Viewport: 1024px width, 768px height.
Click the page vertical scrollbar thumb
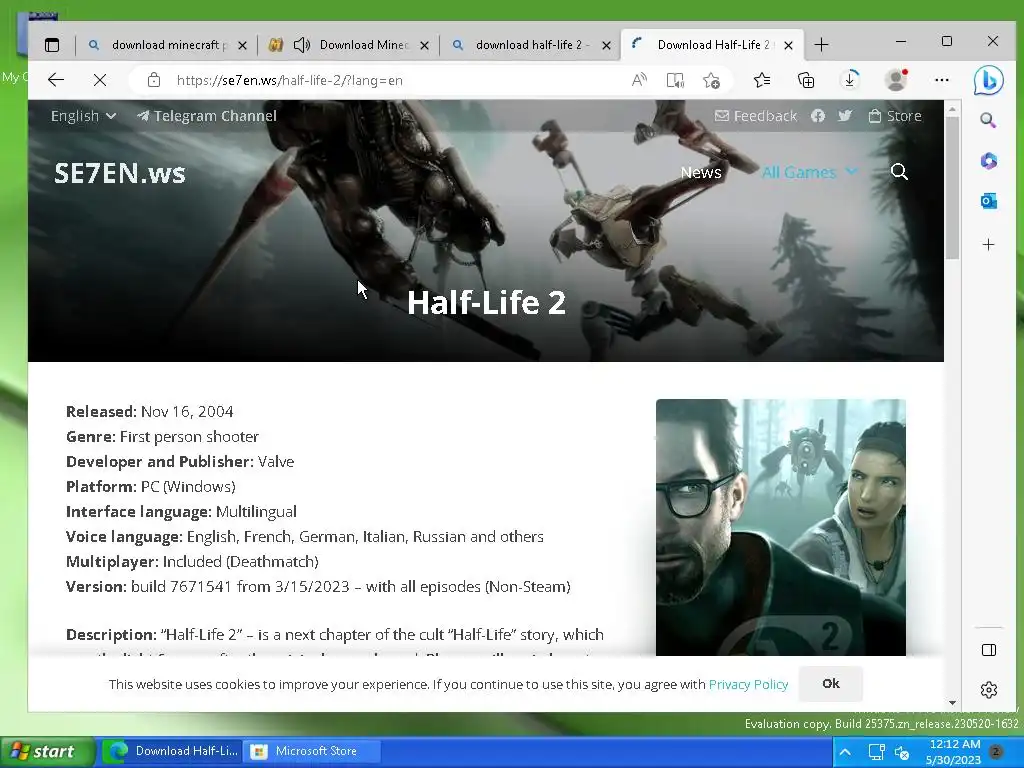point(952,188)
